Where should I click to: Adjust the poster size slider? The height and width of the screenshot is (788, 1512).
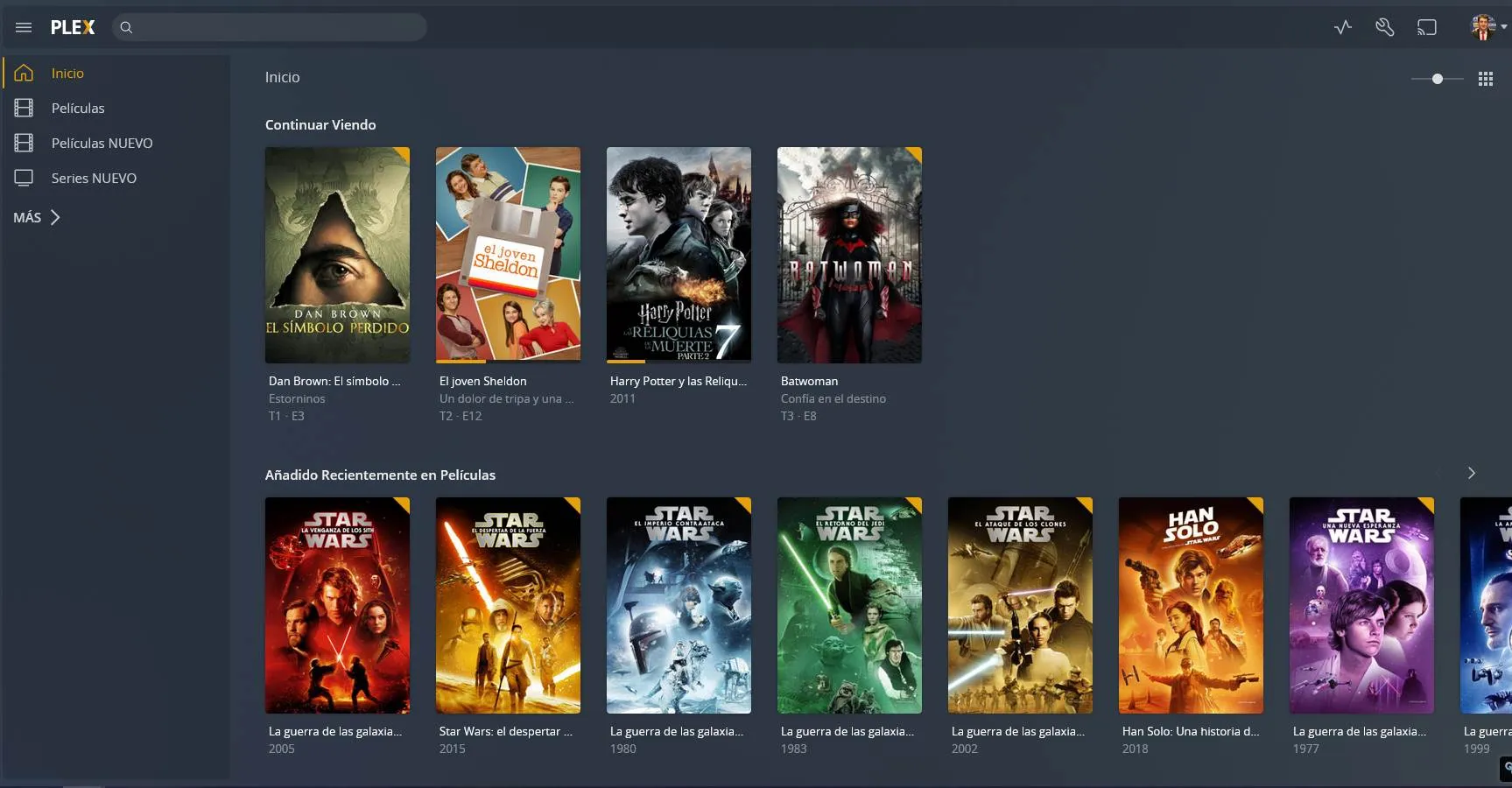coord(1438,79)
